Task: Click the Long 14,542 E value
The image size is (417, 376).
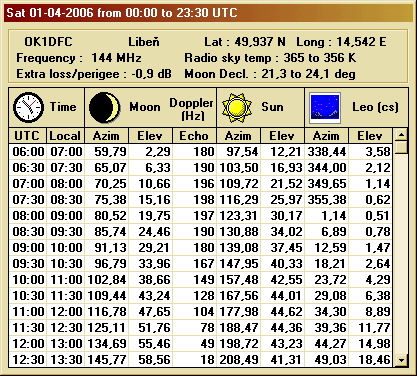Action: coord(361,42)
